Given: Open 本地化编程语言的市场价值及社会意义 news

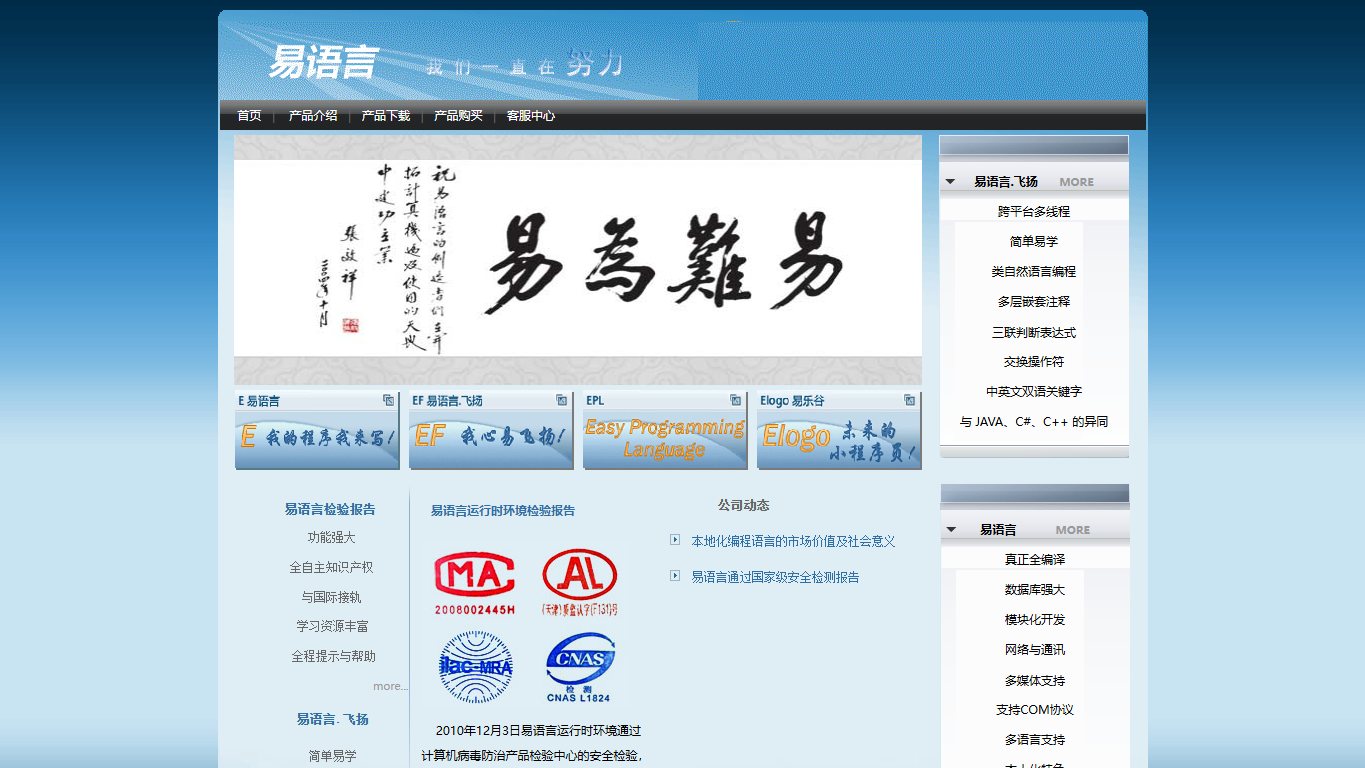Looking at the screenshot, I should coord(793,541).
